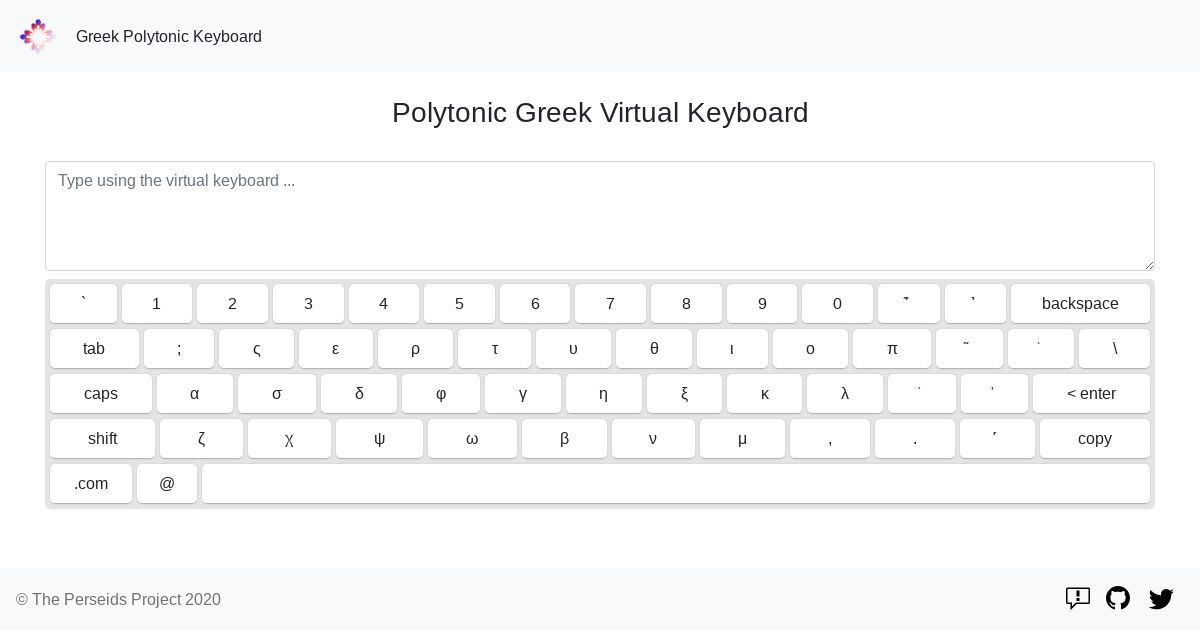Viewport: 1200px width, 630px height.
Task: Click the backslash key
Action: [x=1115, y=349]
